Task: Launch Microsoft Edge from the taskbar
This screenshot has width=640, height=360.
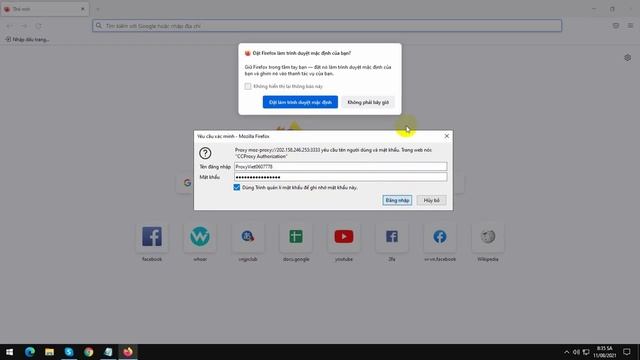Action: [29, 352]
